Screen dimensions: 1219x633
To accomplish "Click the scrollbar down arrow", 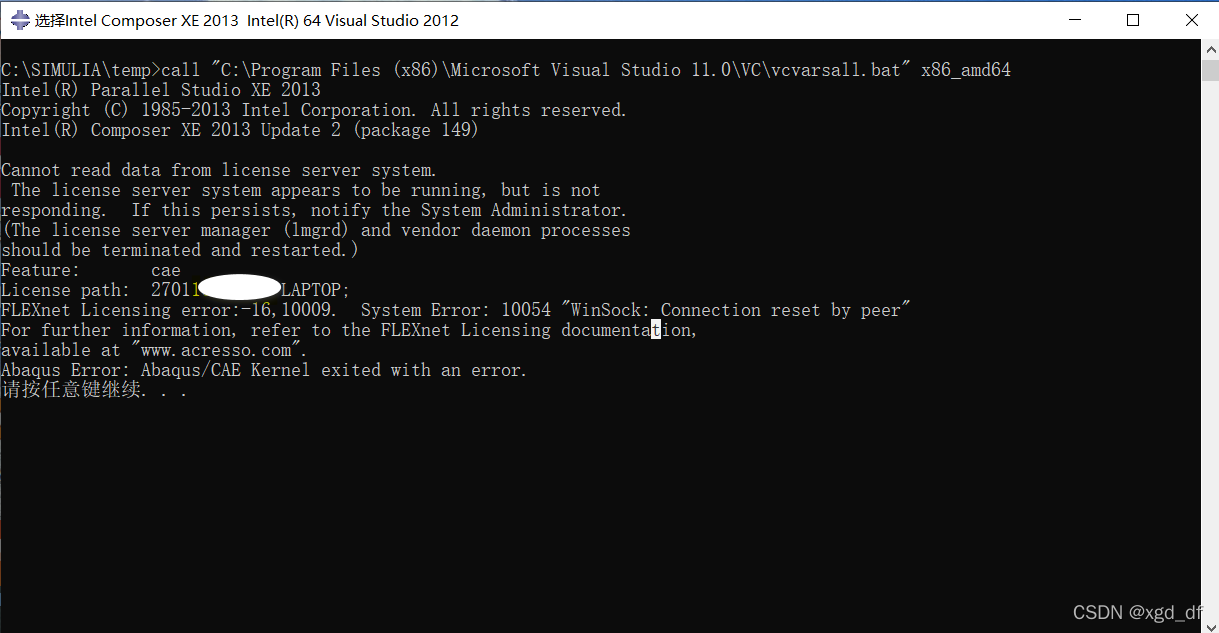I will click(x=1210, y=624).
